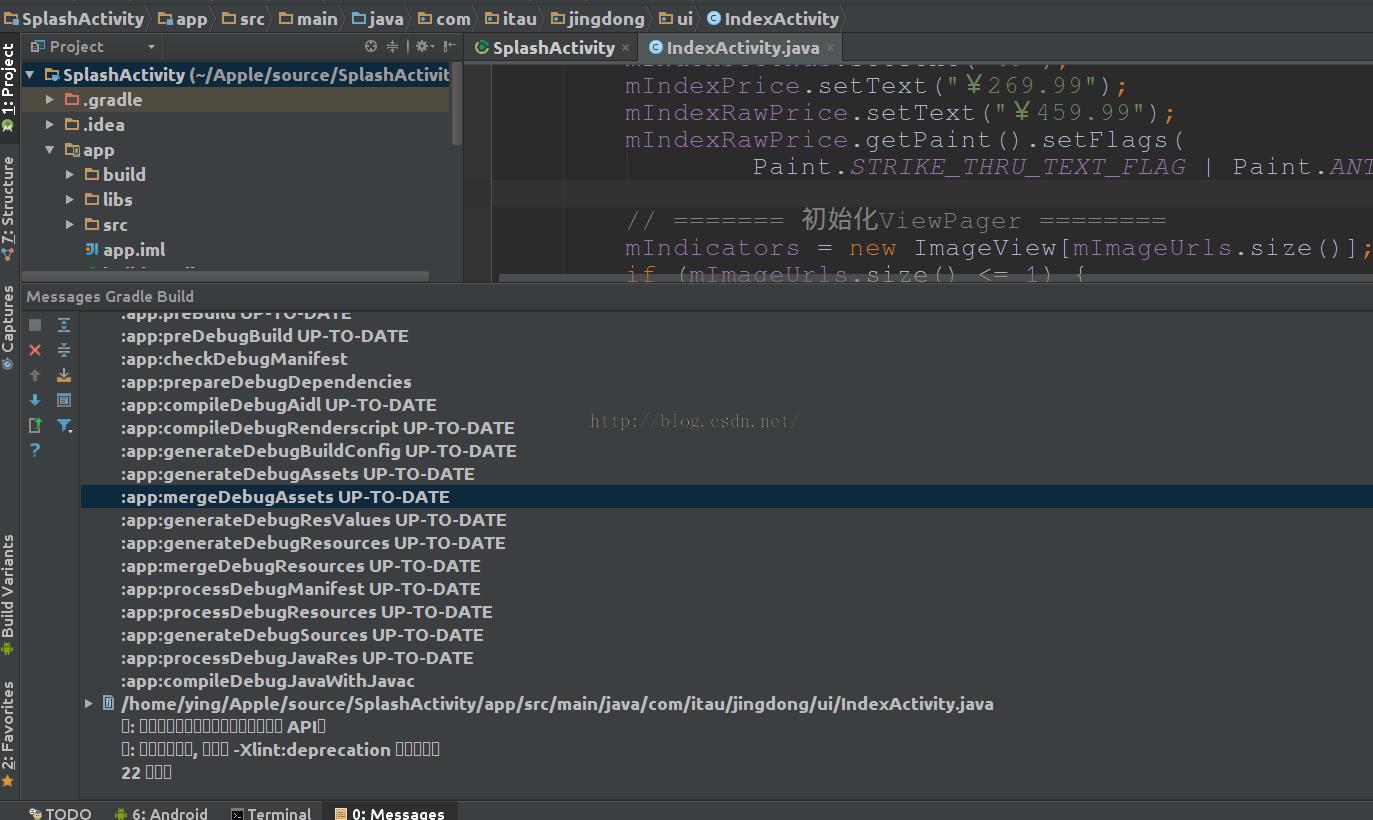Toggle the 7: Structure tool window tab
This screenshot has height=820, width=1373.
click(9, 209)
